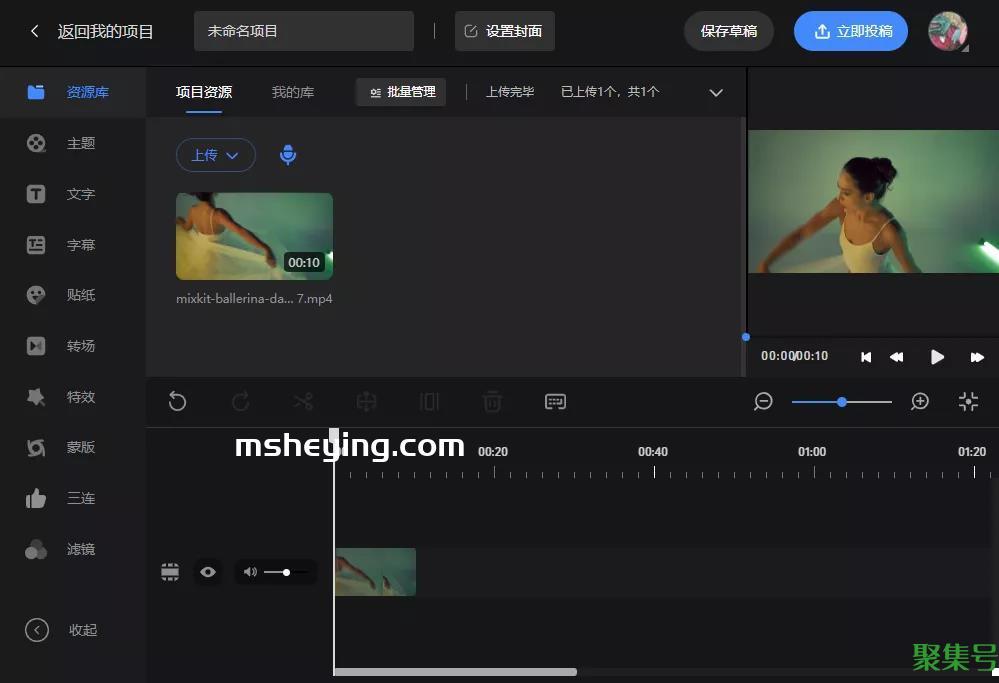The image size is (999, 683).
Task: Toggle track visibility eye icon
Action: coord(208,572)
